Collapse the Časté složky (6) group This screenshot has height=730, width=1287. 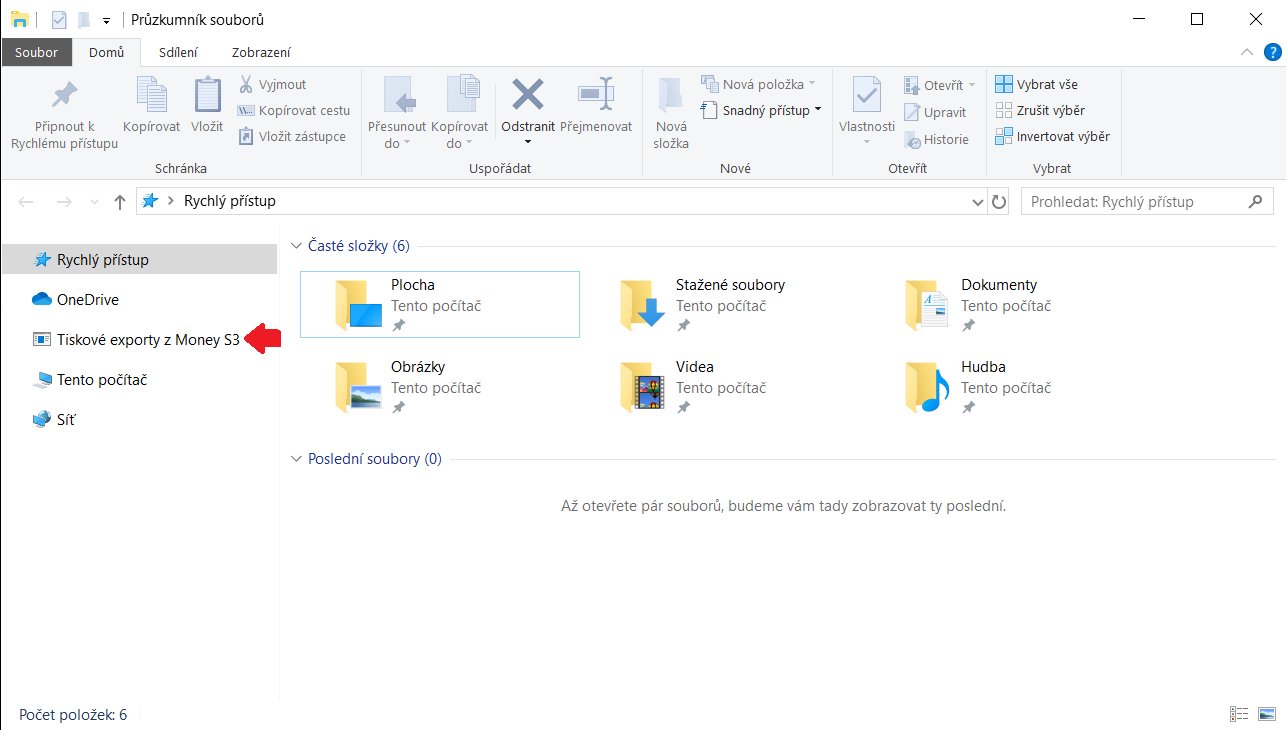pyautogui.click(x=296, y=246)
